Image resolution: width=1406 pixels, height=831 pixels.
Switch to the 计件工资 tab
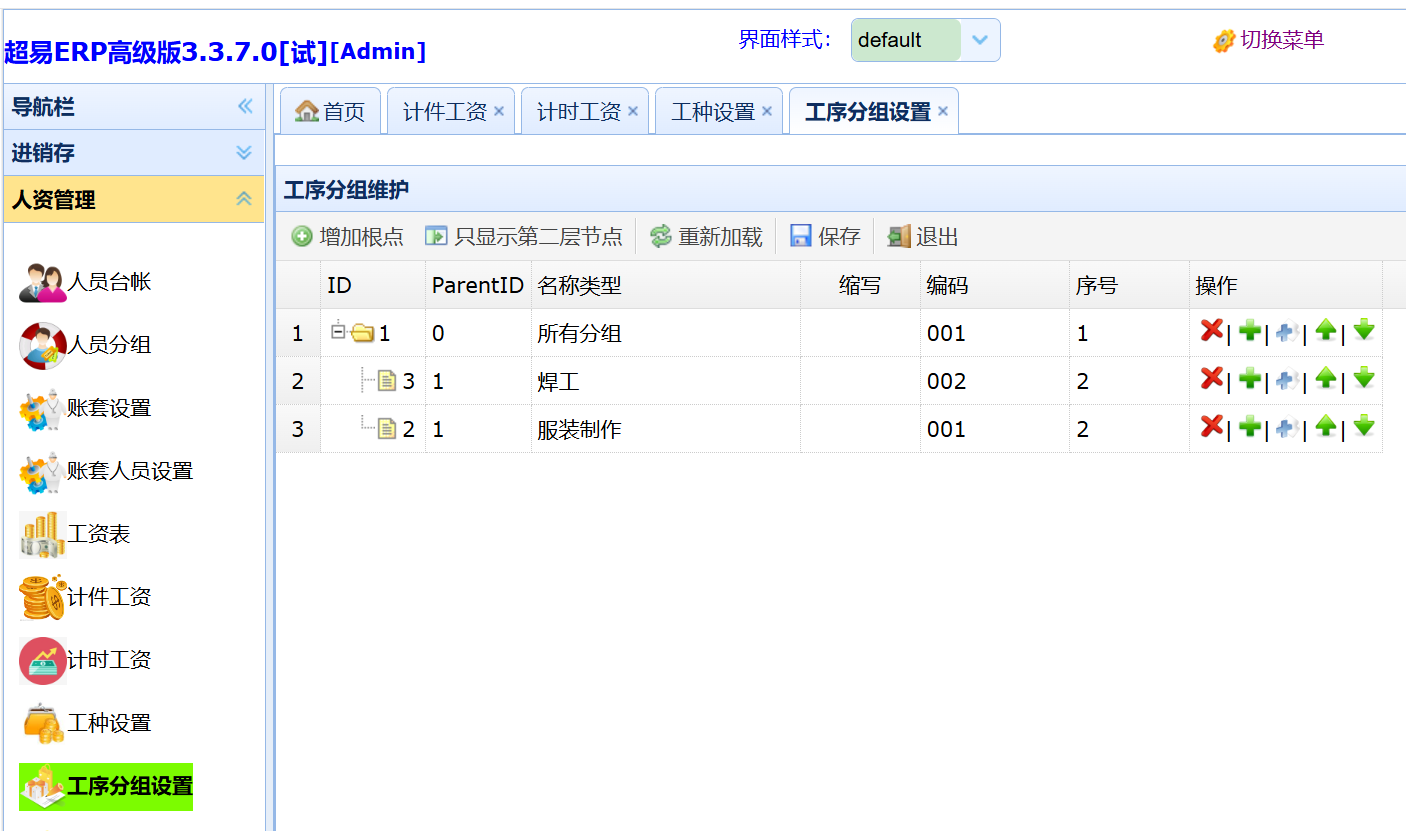pyautogui.click(x=444, y=112)
